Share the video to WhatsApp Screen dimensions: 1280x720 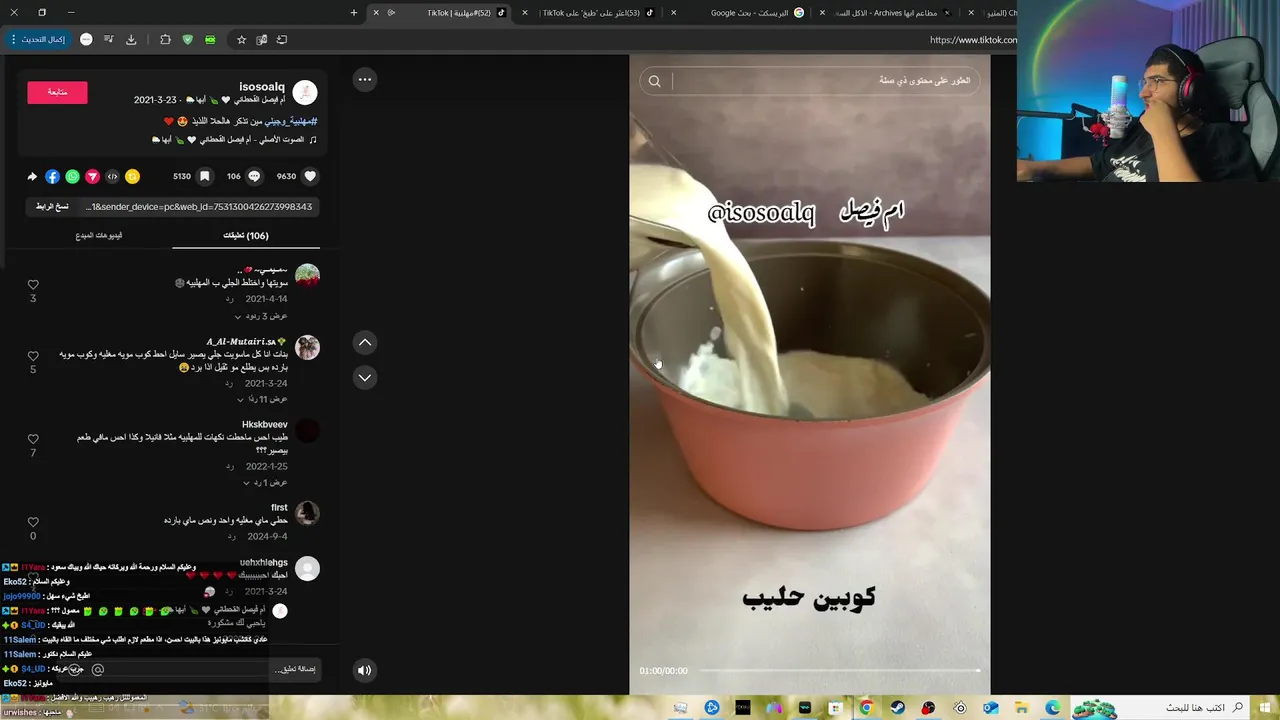(72, 176)
